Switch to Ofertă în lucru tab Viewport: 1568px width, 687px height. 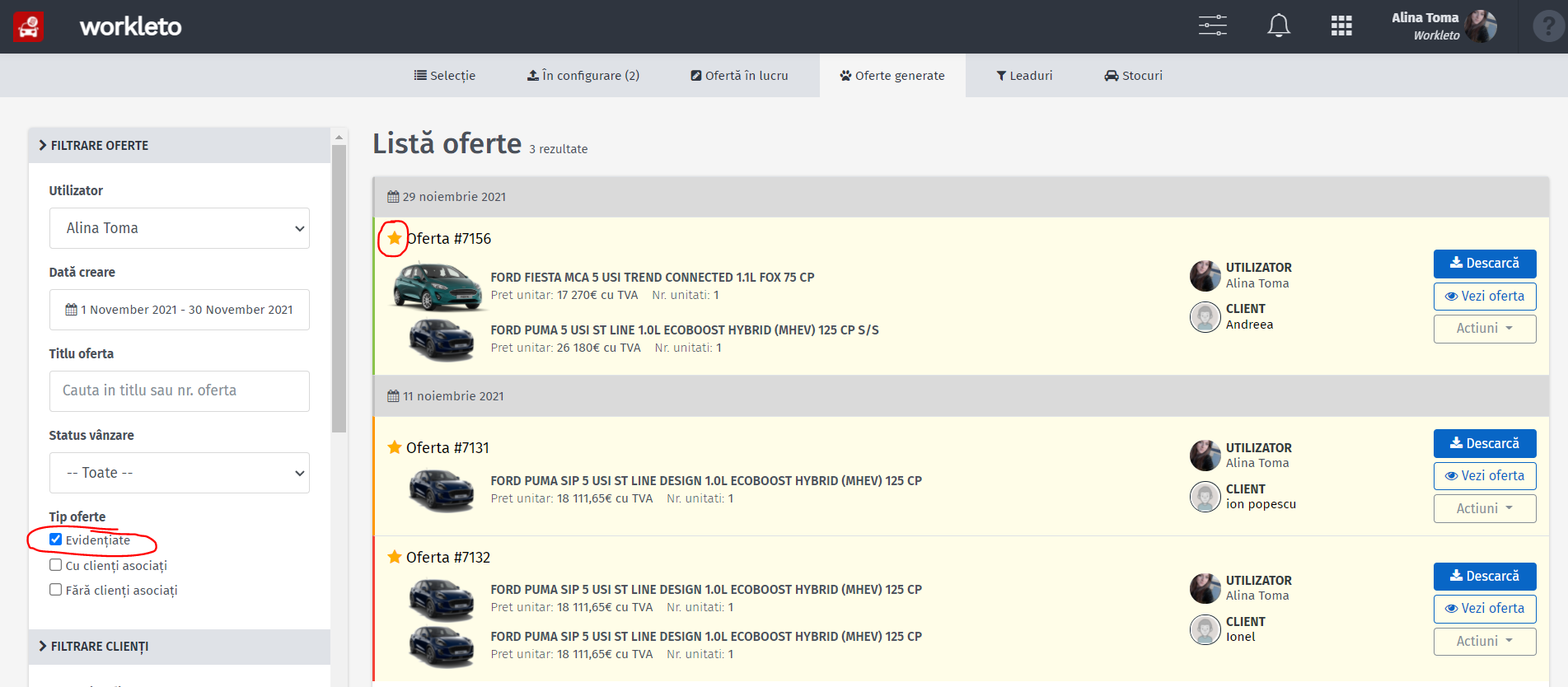click(739, 76)
